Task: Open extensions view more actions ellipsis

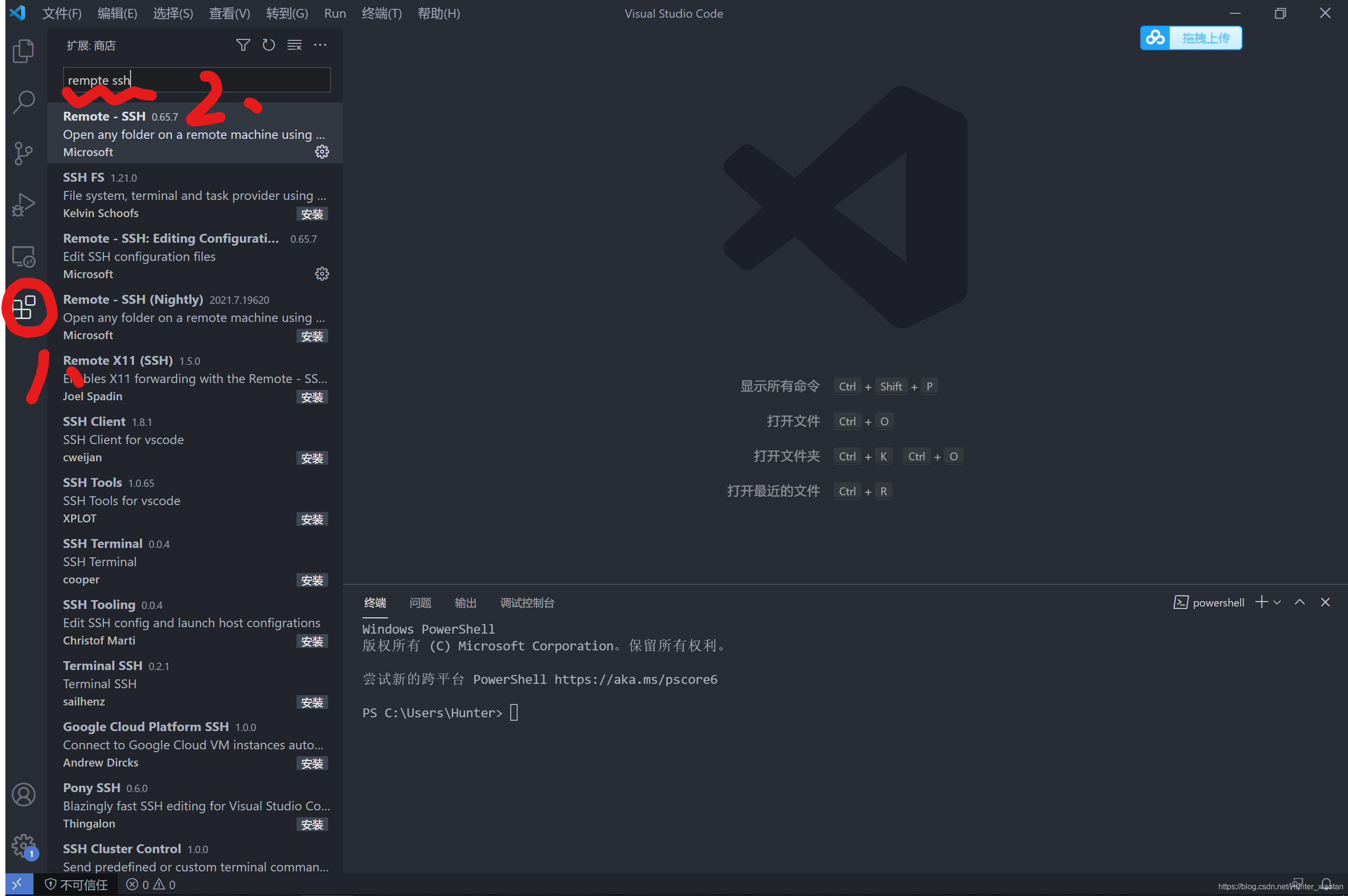Action: 320,45
